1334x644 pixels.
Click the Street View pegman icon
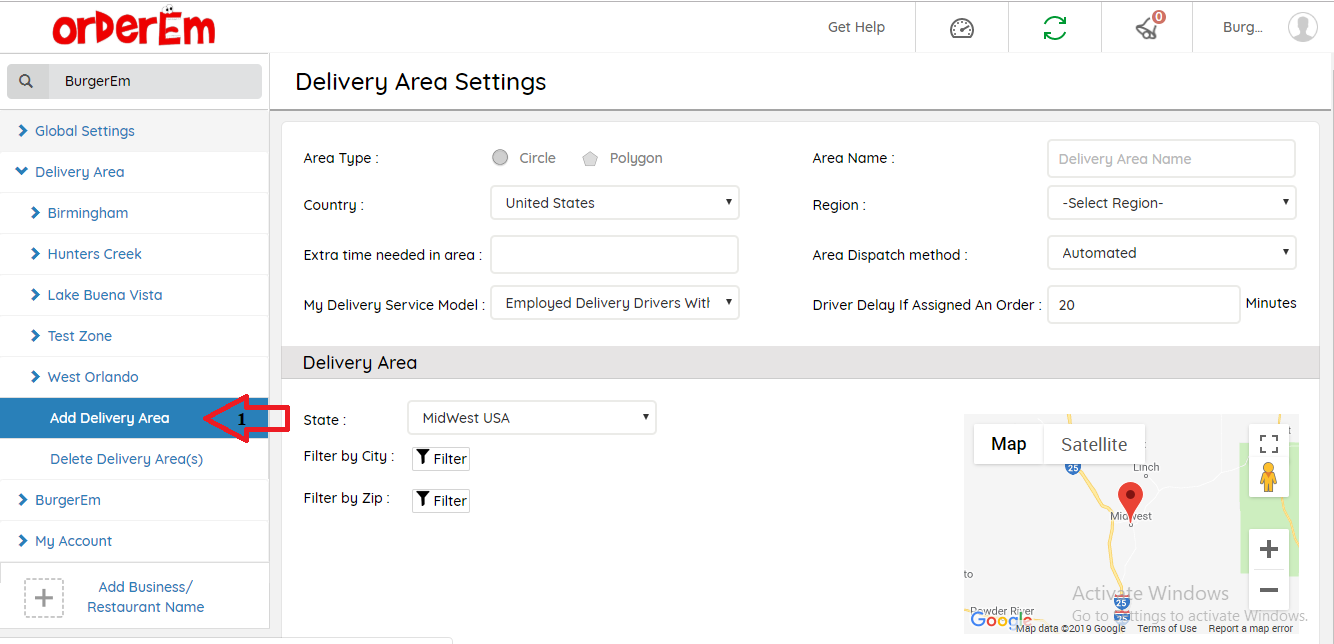(1268, 478)
